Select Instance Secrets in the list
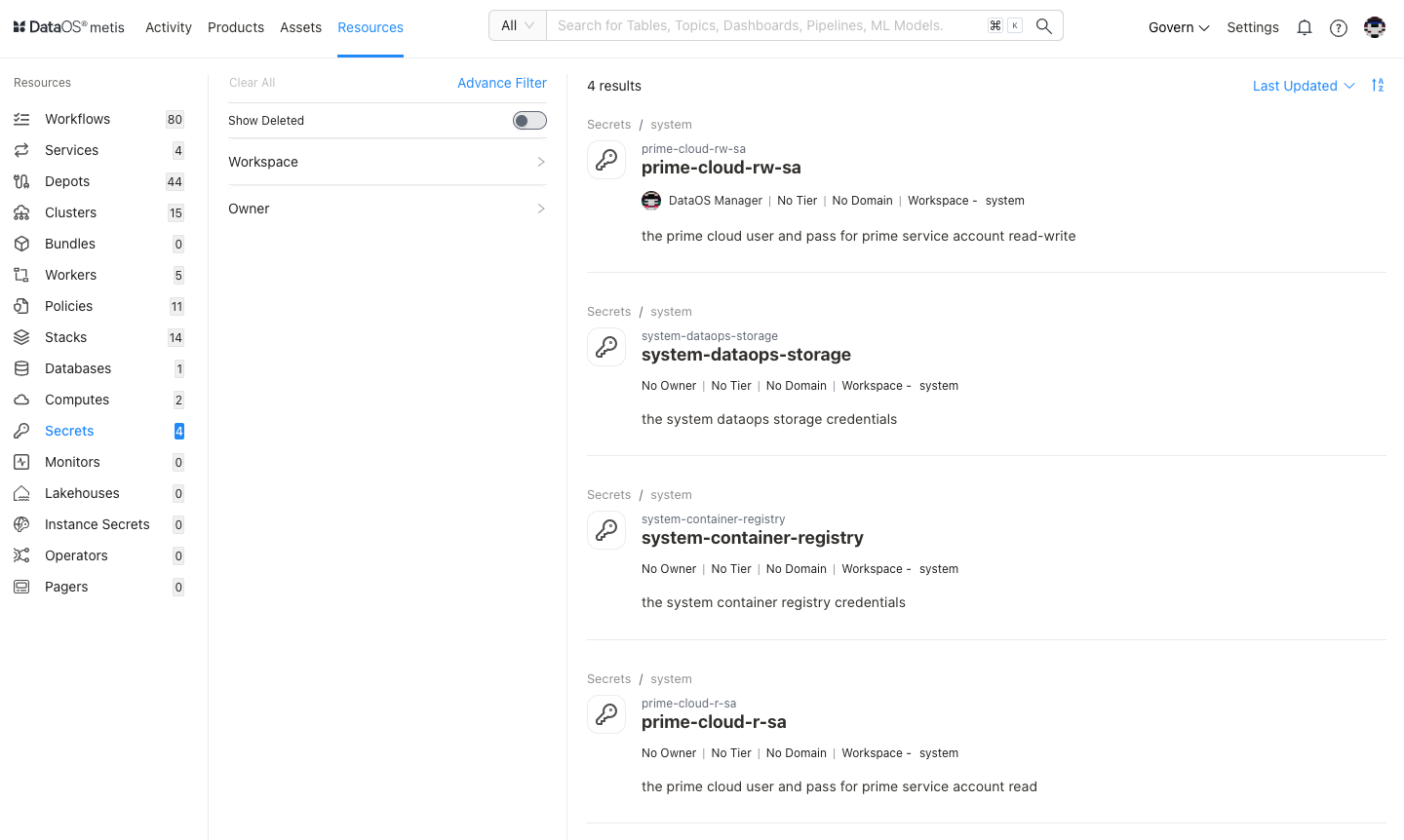This screenshot has width=1404, height=840. [x=98, y=524]
